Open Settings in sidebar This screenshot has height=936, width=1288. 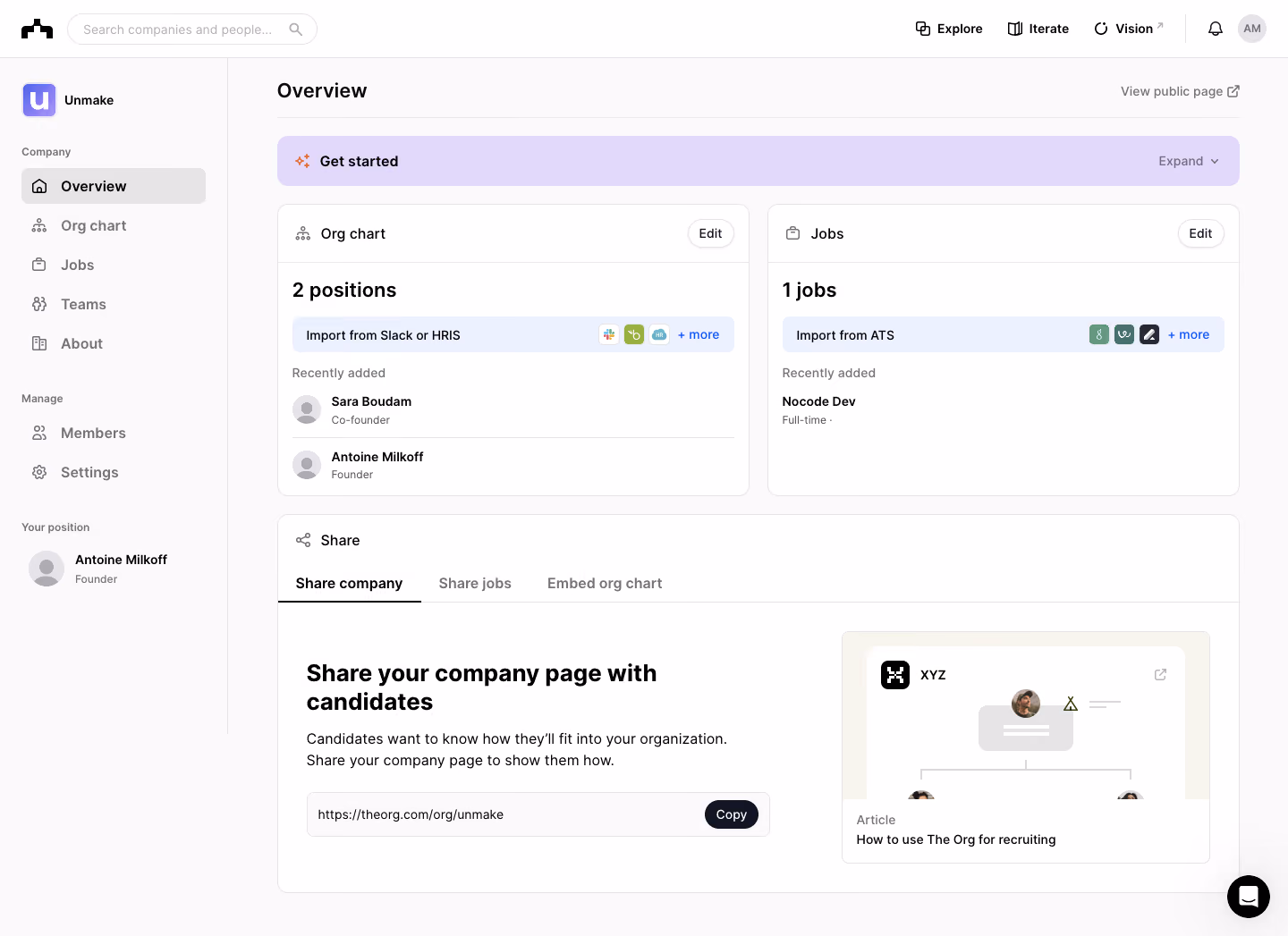(x=114, y=472)
